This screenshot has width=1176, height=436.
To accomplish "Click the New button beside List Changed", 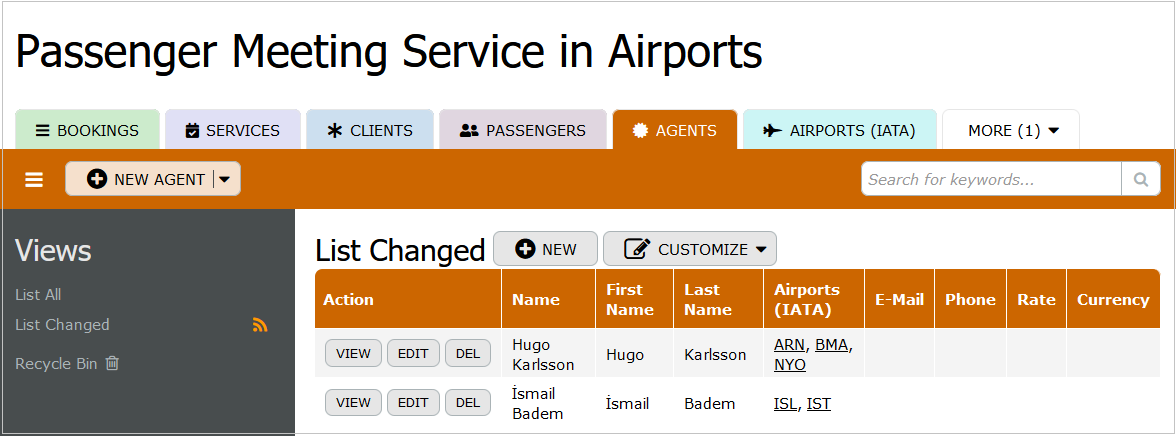I will [545, 249].
